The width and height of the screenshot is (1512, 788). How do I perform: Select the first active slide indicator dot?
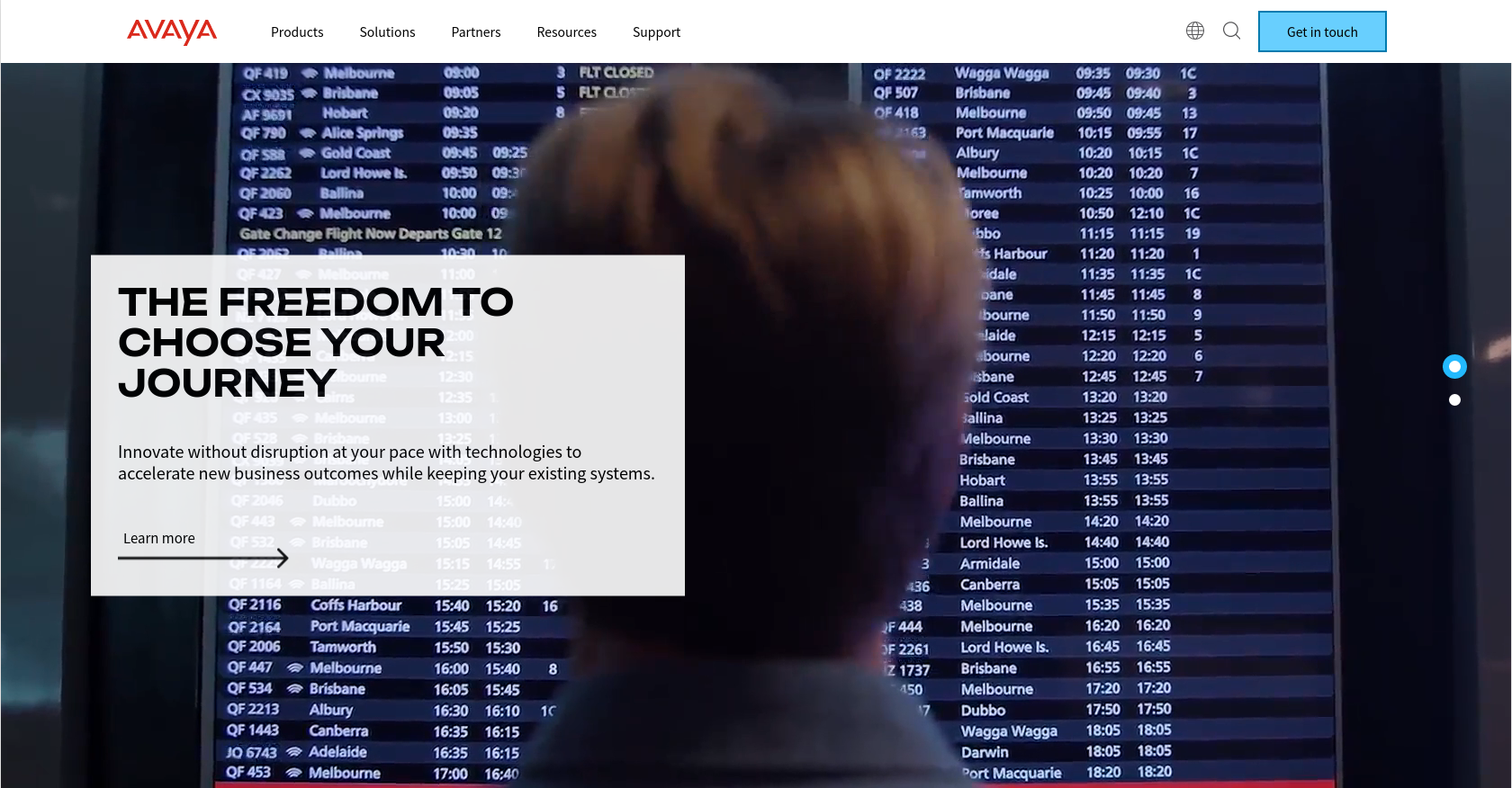click(1454, 367)
